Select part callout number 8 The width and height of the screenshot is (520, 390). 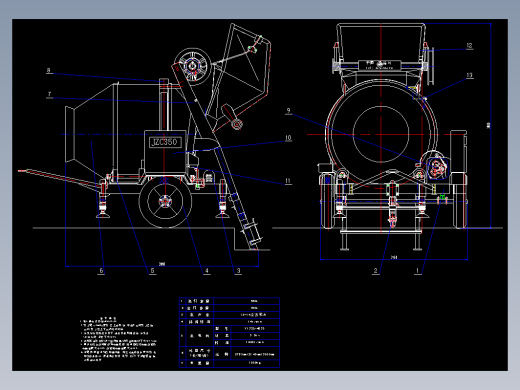click(49, 70)
